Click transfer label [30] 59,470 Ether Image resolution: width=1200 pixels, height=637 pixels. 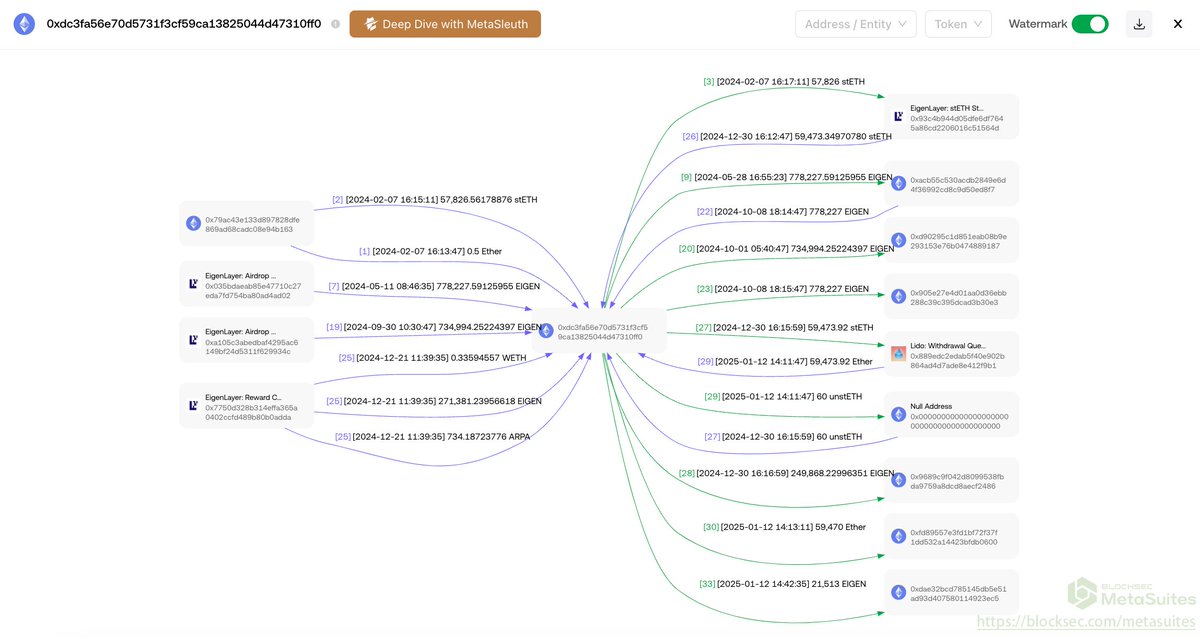click(x=784, y=526)
